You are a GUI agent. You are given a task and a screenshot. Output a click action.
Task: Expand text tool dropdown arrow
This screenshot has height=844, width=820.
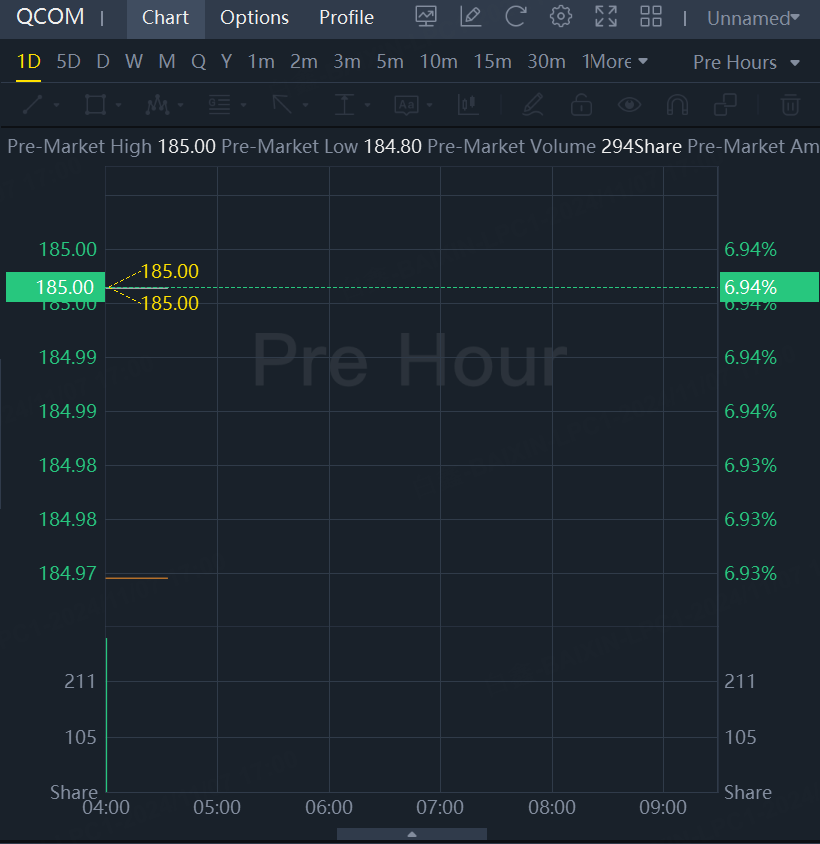[x=429, y=105]
